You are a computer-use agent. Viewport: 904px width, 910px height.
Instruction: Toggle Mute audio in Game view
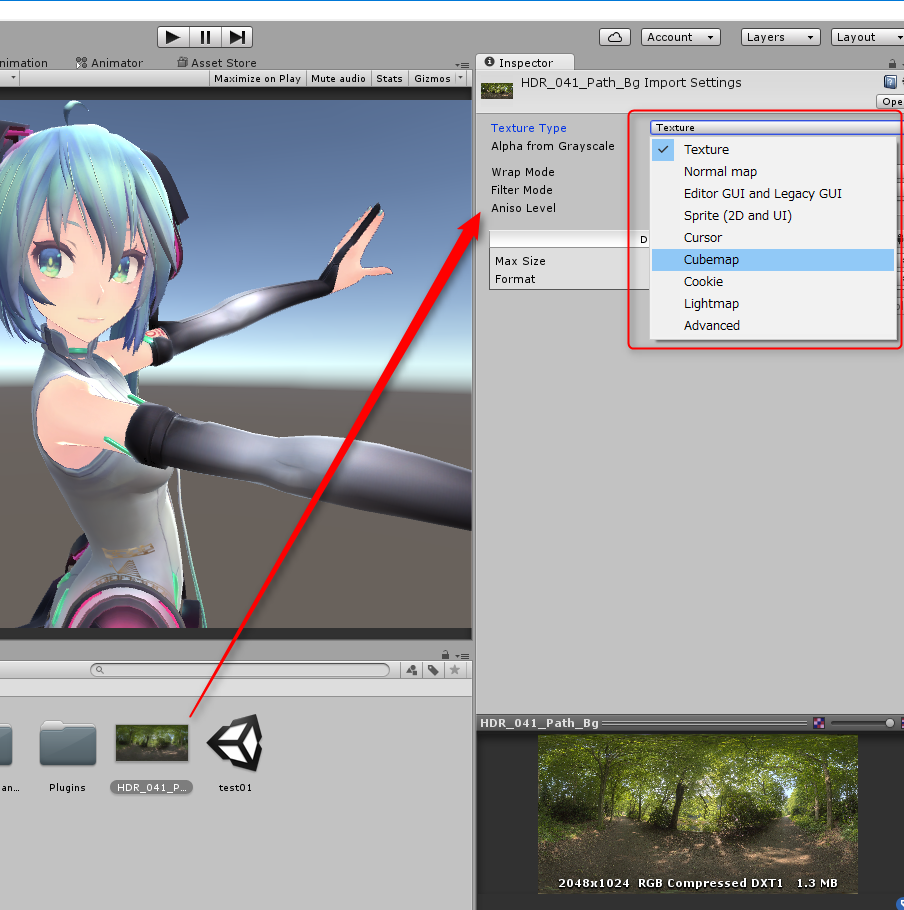click(x=338, y=78)
